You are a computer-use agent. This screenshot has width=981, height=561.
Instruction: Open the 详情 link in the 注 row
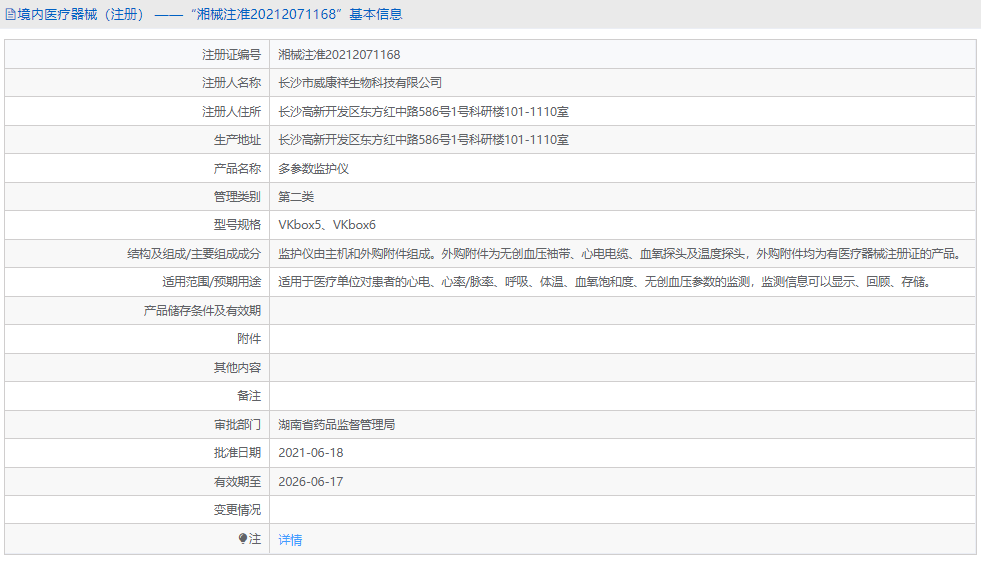pyautogui.click(x=290, y=540)
